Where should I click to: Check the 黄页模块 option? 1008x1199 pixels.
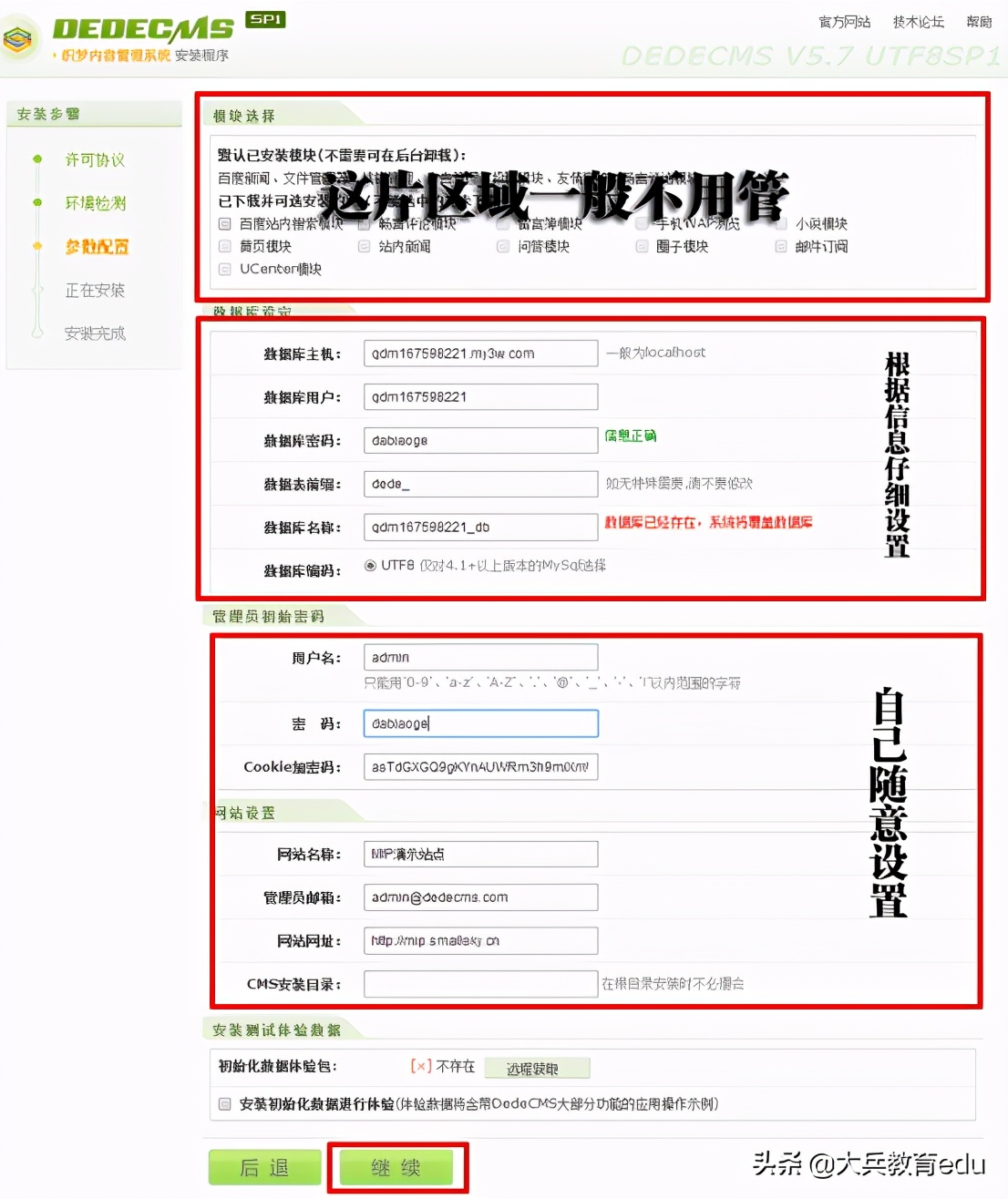[224, 246]
